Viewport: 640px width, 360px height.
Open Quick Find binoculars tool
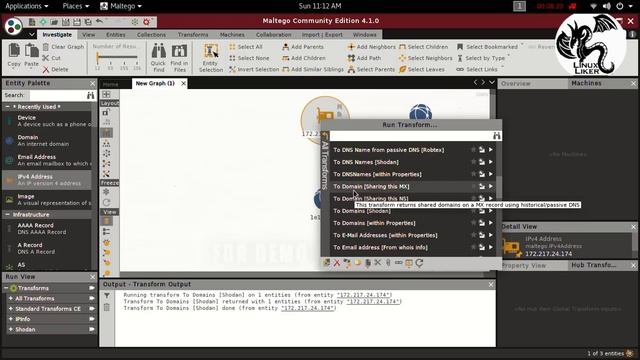(158, 58)
